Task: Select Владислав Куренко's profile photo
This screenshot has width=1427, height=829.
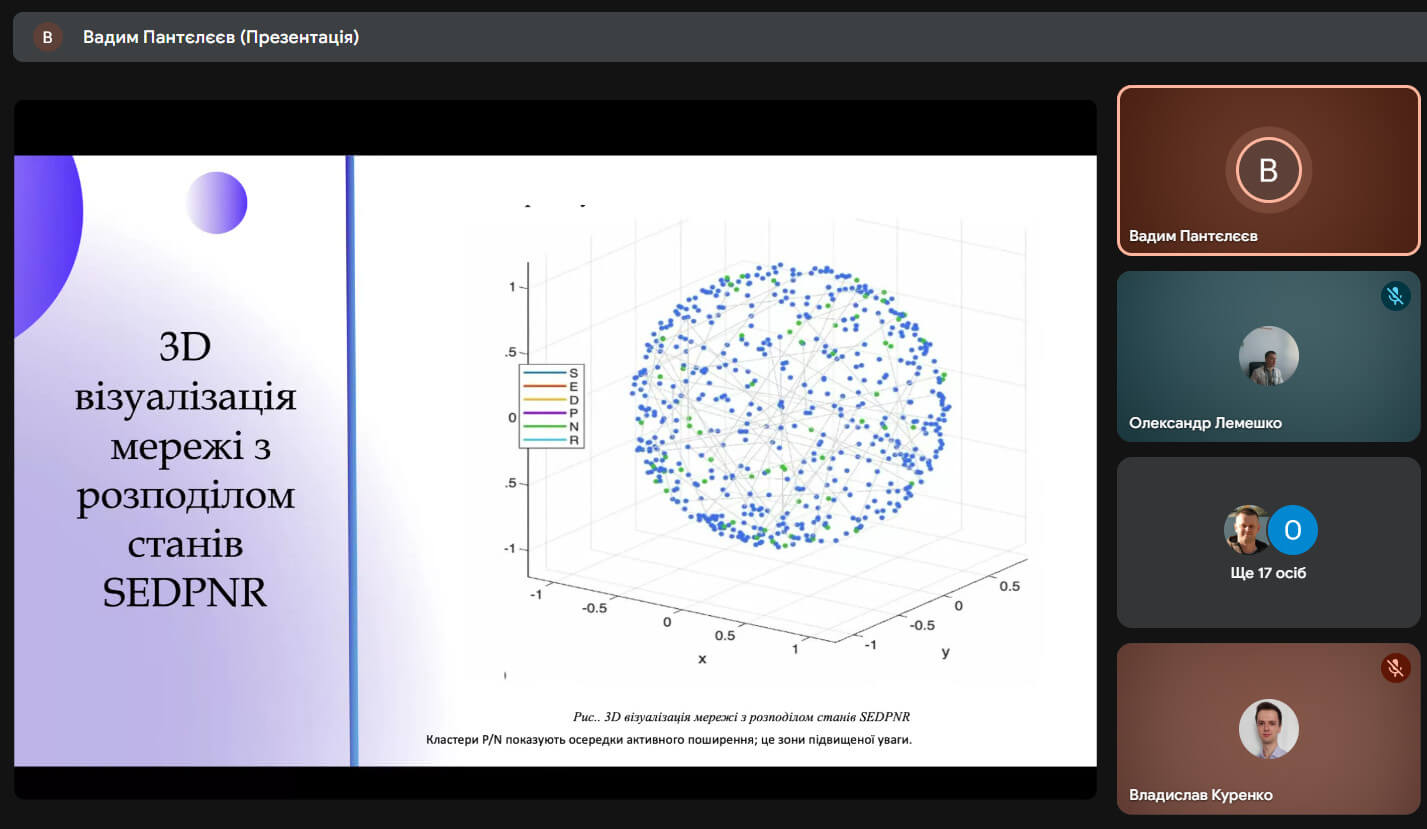Action: 1268,728
